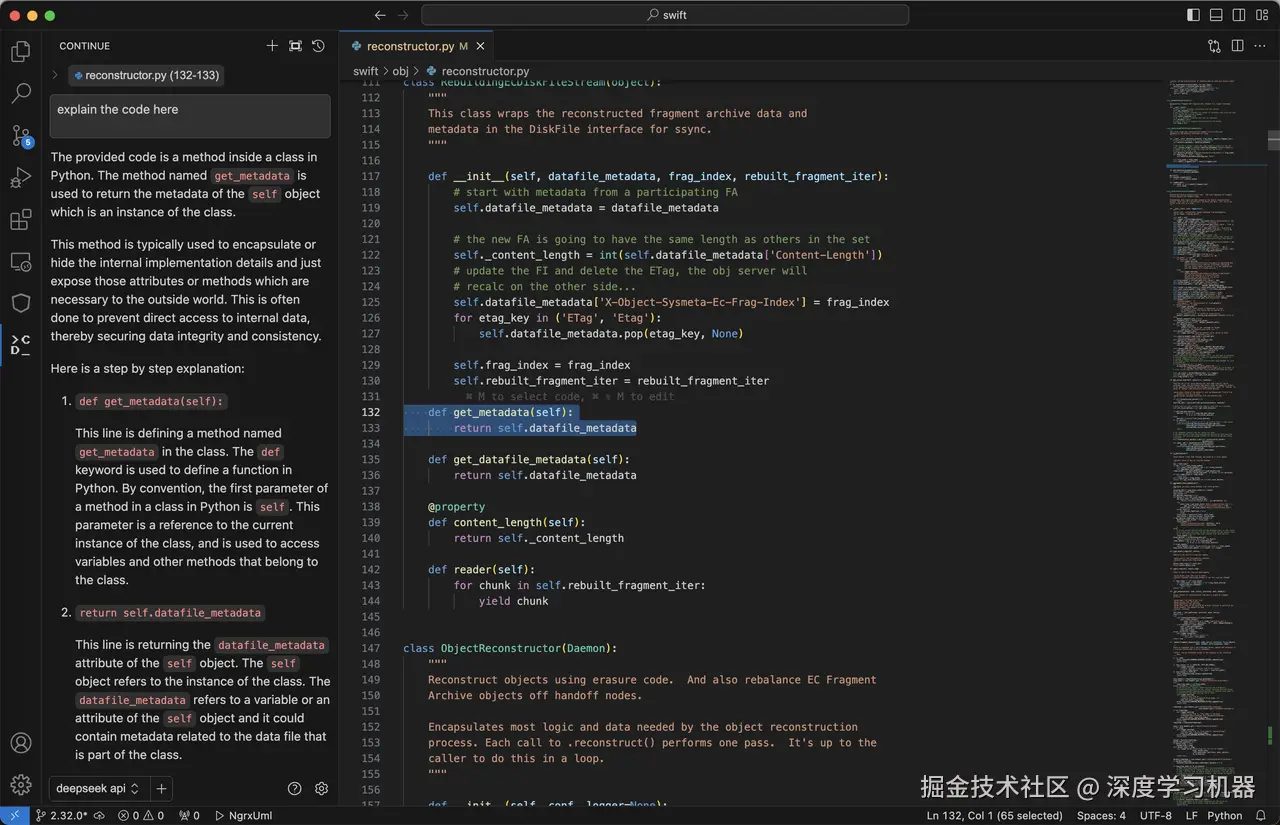Start a new Continue chat session

(x=272, y=46)
